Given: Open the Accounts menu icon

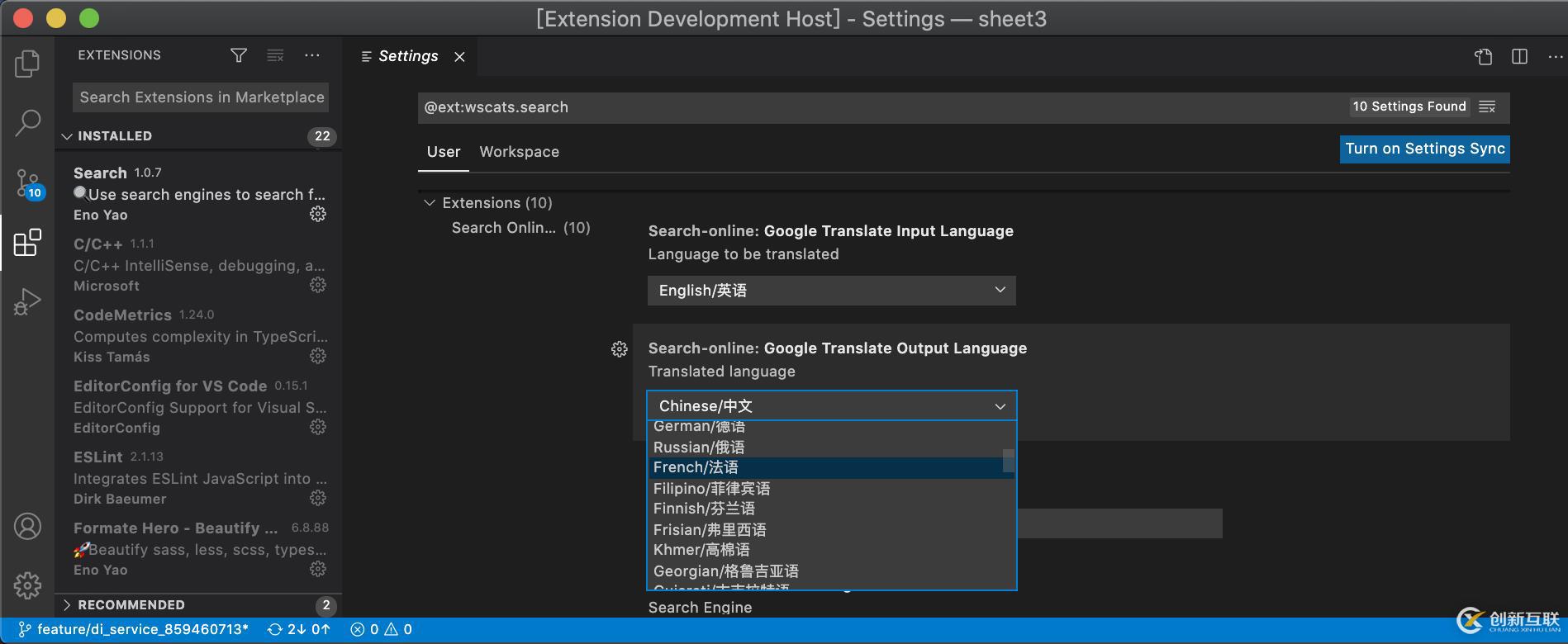Looking at the screenshot, I should coord(27,526).
